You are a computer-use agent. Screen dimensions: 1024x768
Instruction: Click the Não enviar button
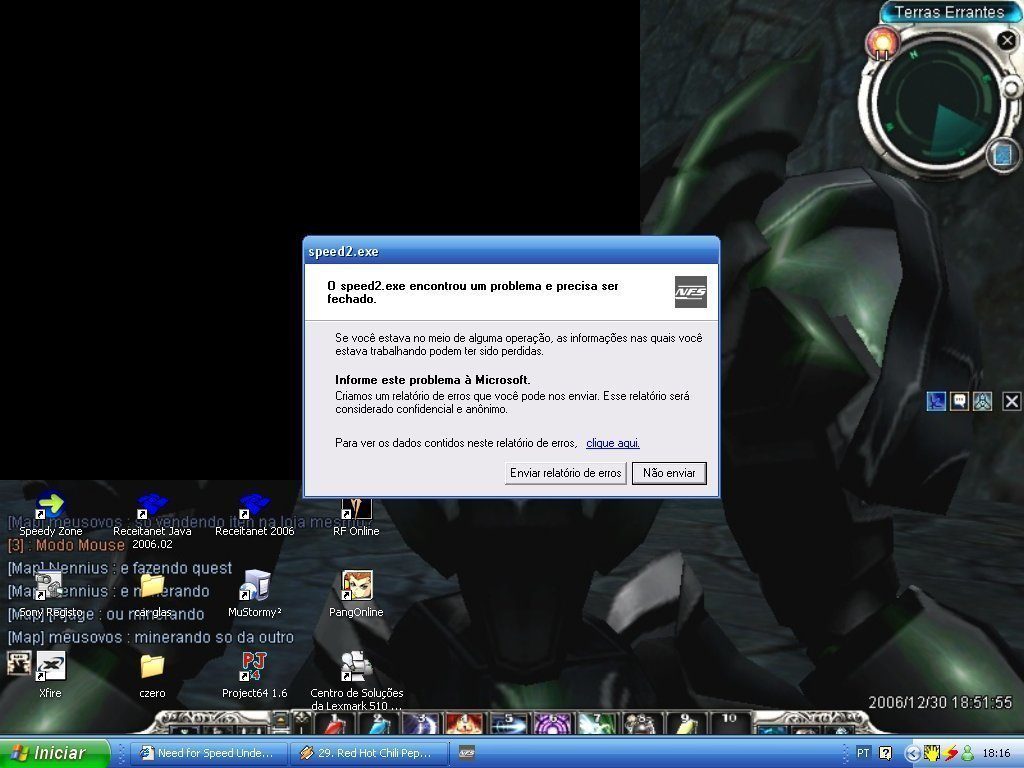pos(669,473)
